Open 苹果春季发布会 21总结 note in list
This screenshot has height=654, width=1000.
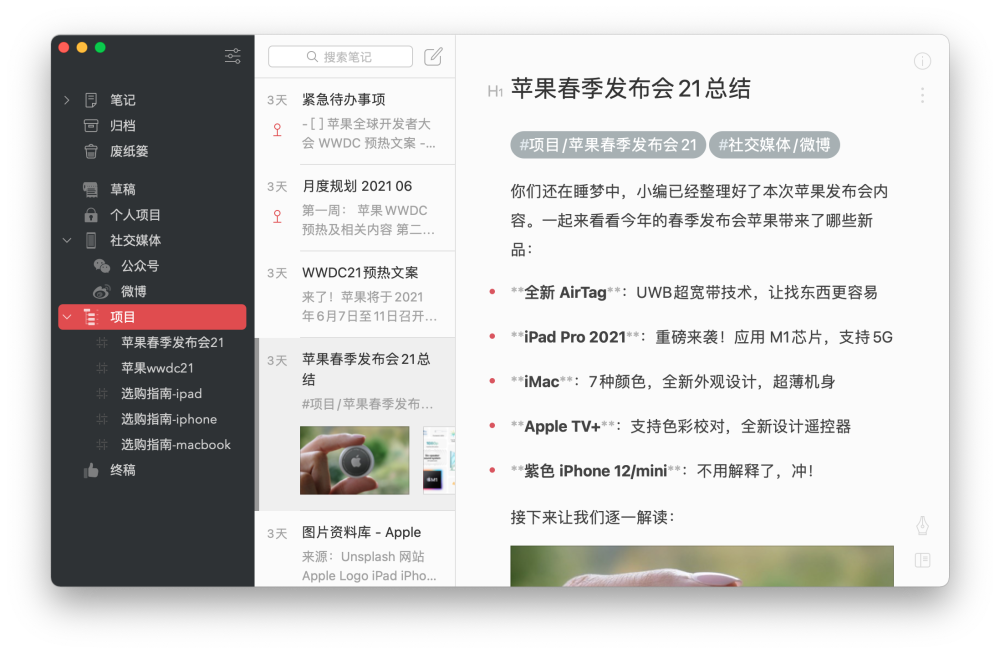pyautogui.click(x=355, y=424)
